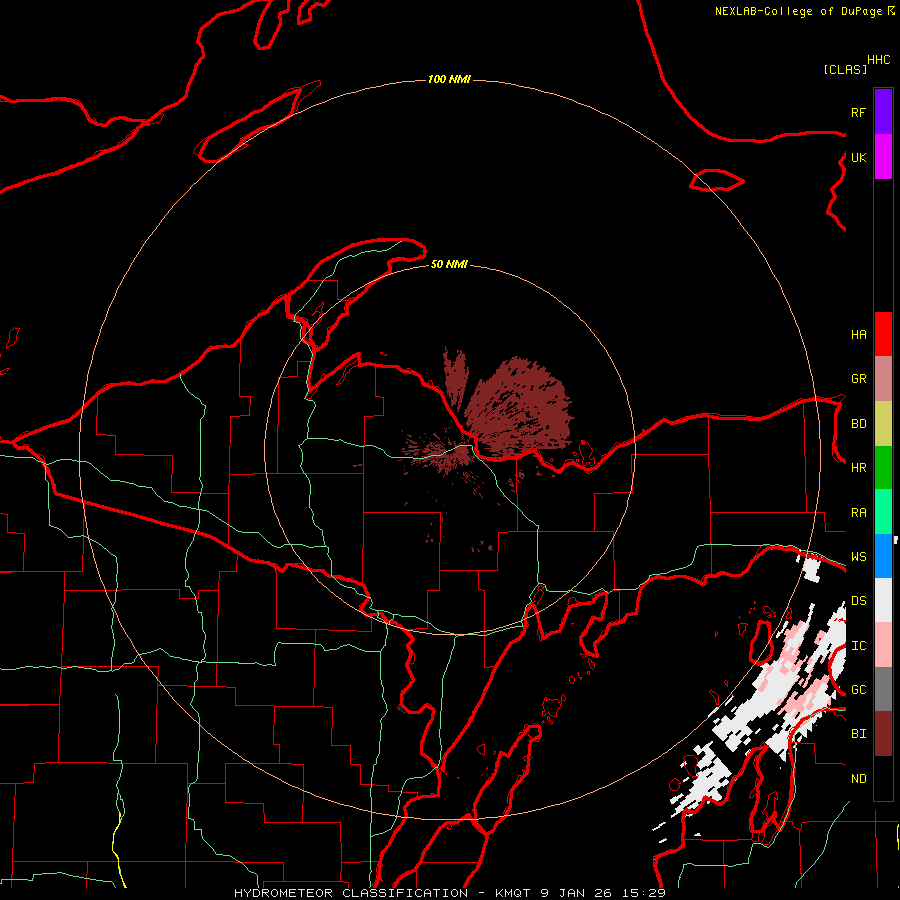
Task: Click the GC legend label
Action: [858, 689]
